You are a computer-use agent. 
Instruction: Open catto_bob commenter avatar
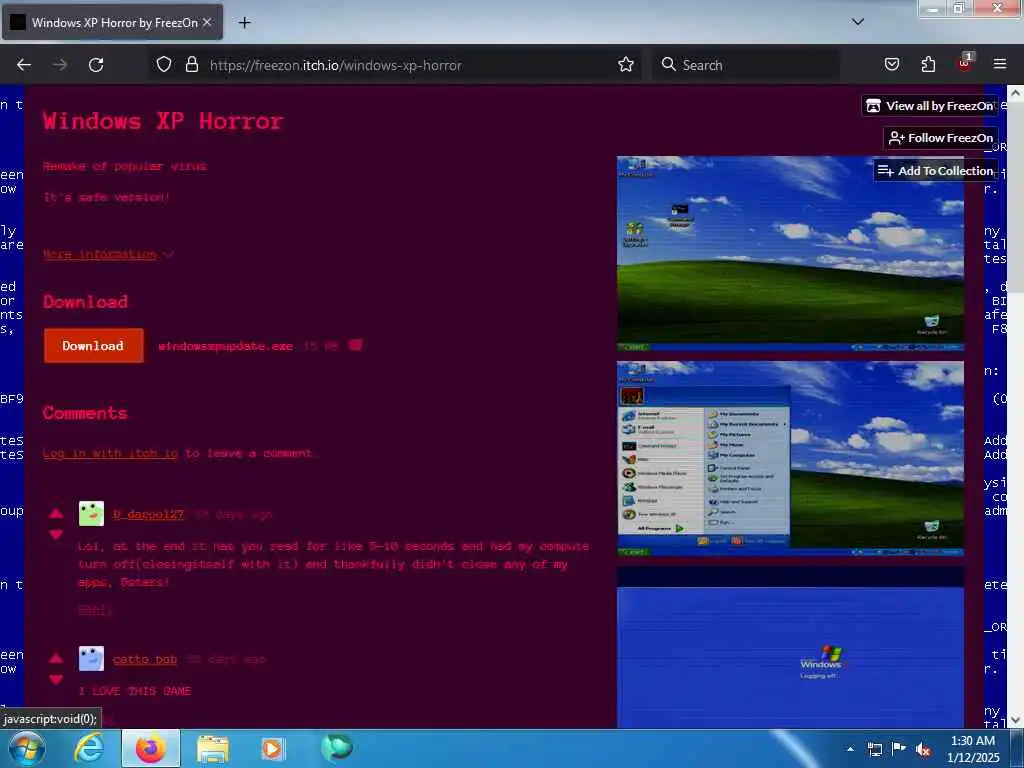(91, 659)
